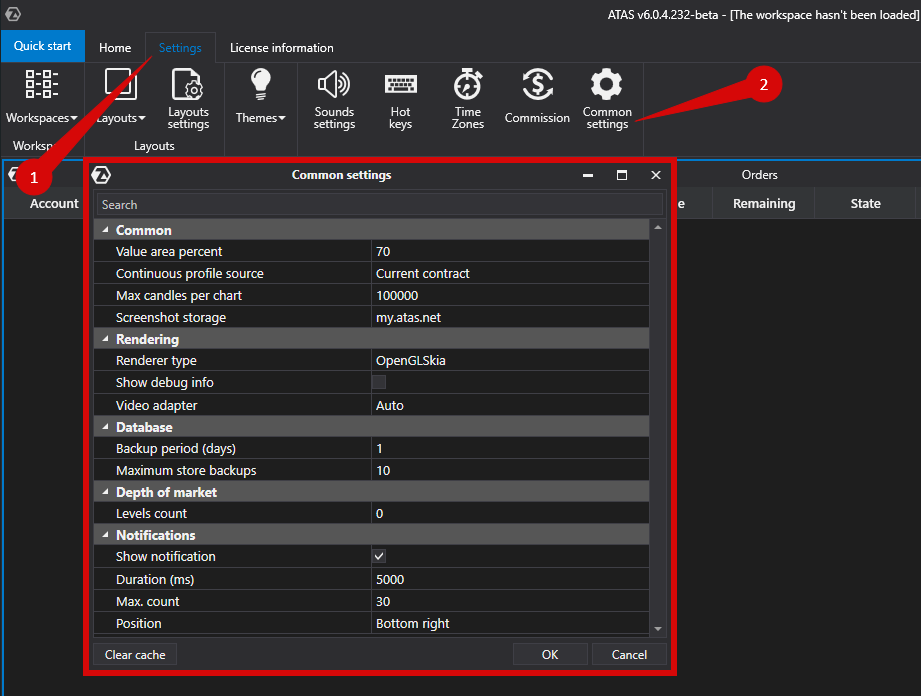Image resolution: width=921 pixels, height=696 pixels.
Task: Collapse the Notifications section
Action: pos(105,534)
